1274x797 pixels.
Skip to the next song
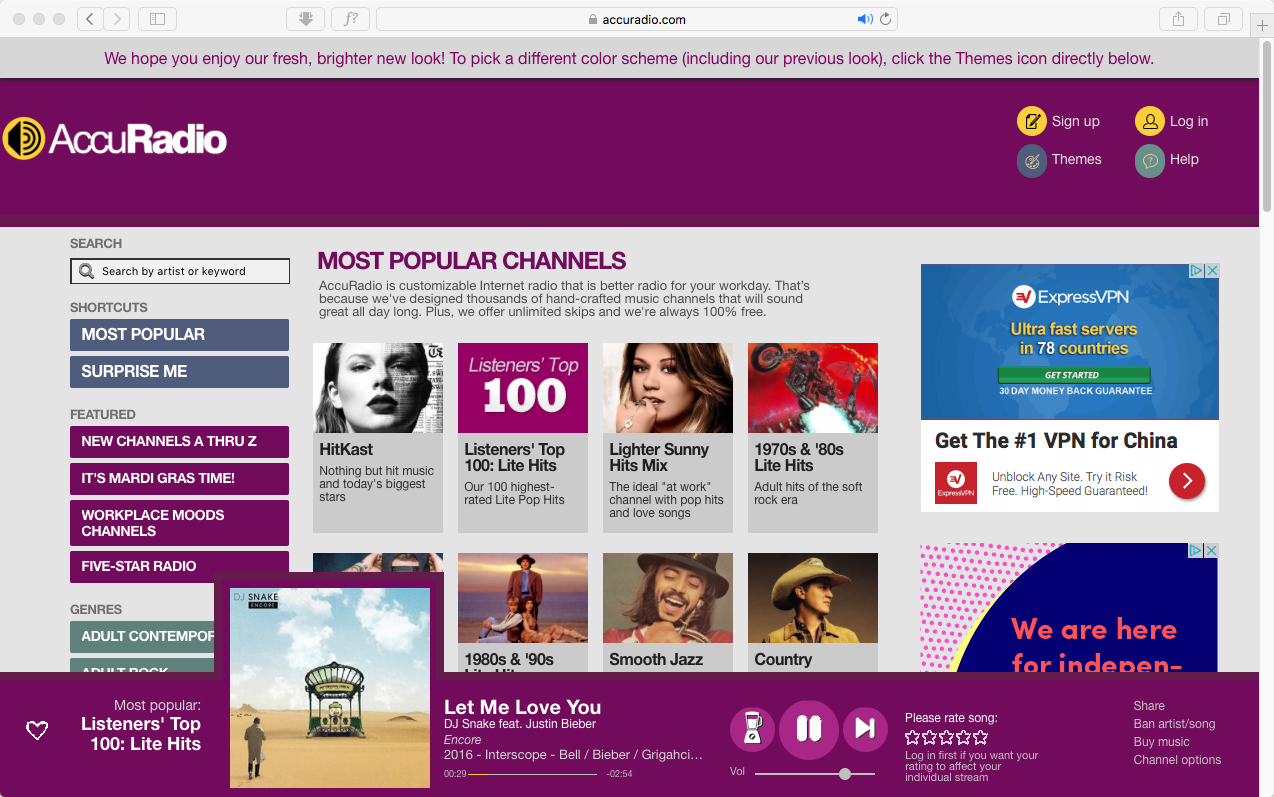point(865,729)
